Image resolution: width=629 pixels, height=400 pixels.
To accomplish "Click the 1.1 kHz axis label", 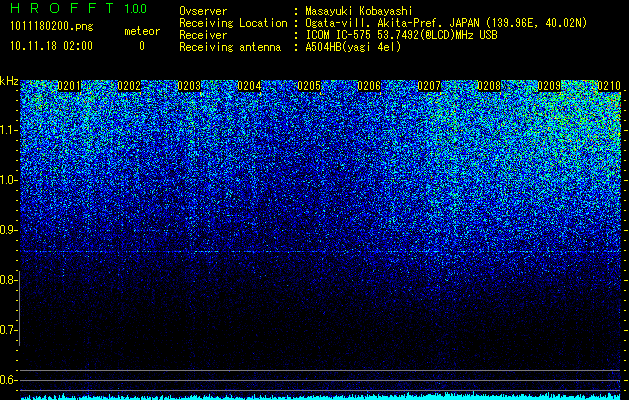I will point(8,130).
